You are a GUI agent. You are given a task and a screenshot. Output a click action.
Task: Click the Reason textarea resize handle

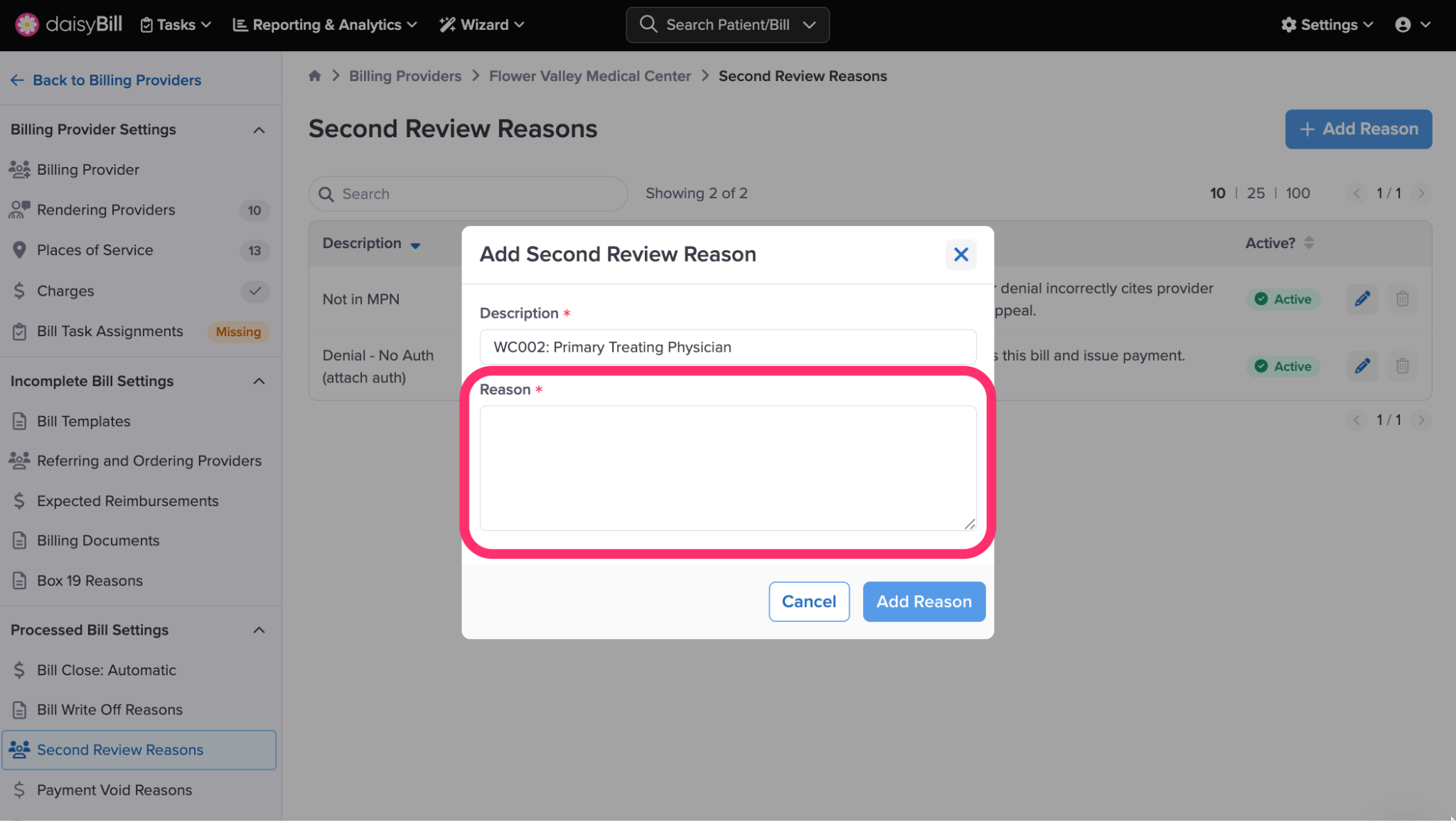[x=970, y=524]
